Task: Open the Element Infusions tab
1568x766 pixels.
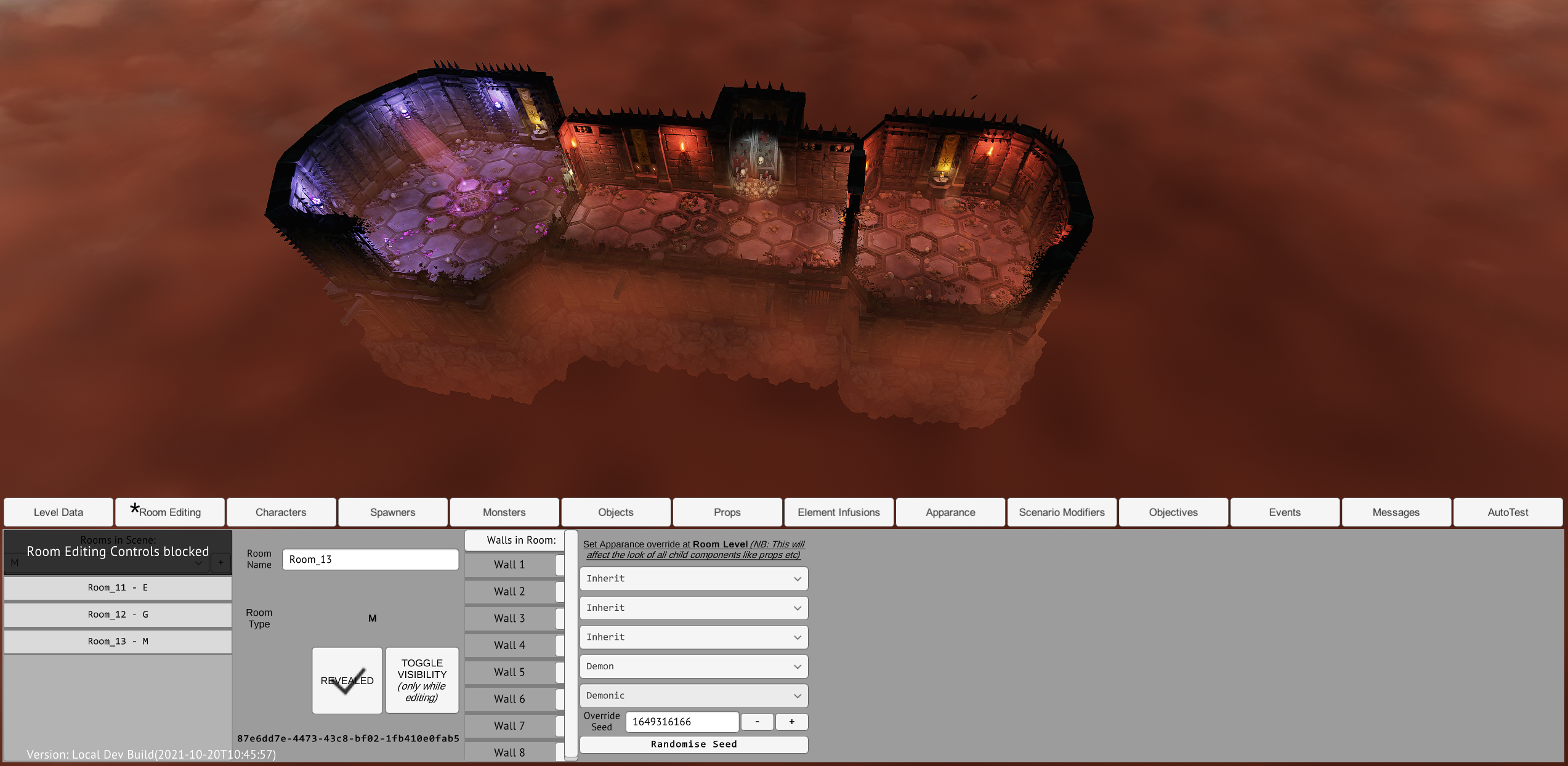Action: (x=839, y=512)
